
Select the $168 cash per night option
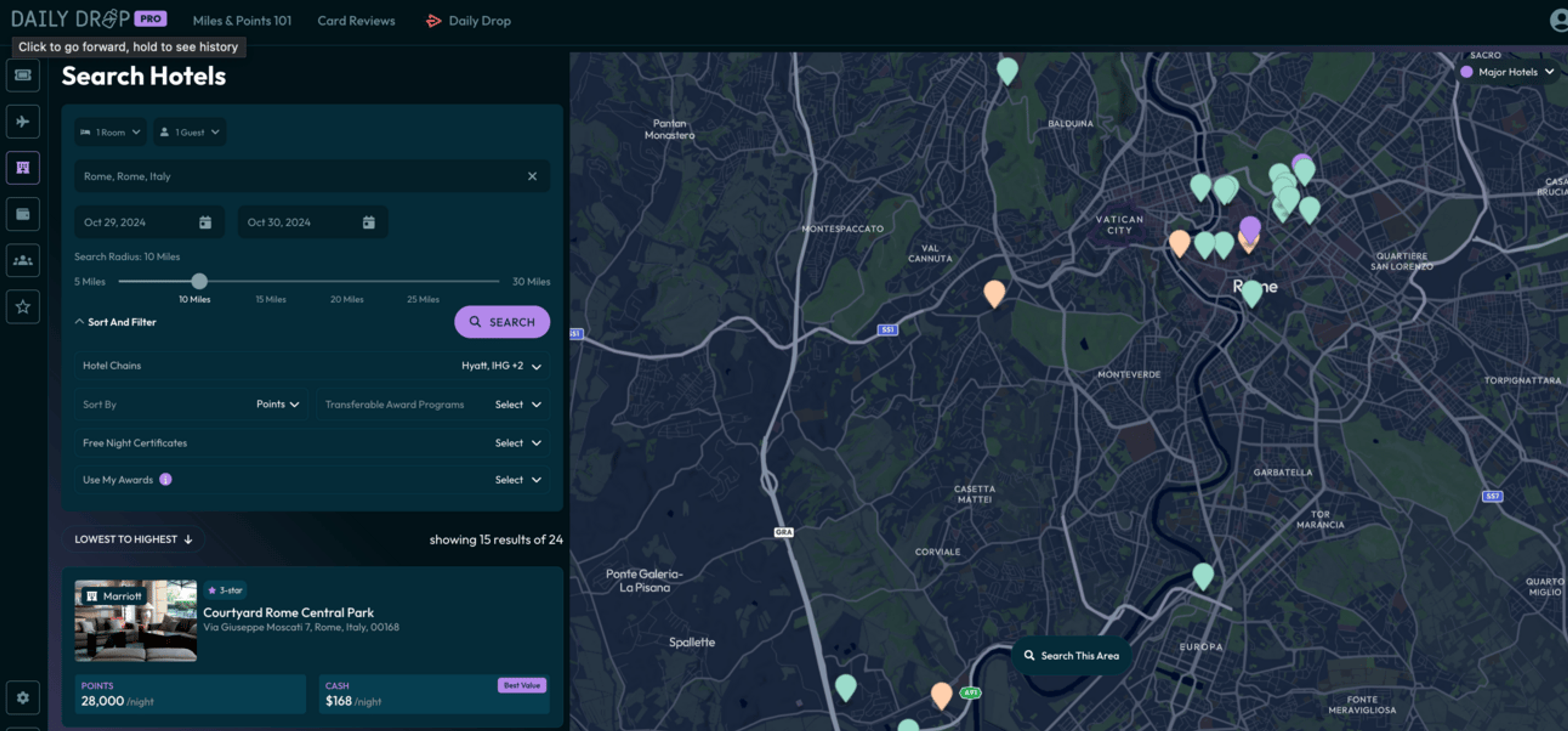[x=434, y=695]
